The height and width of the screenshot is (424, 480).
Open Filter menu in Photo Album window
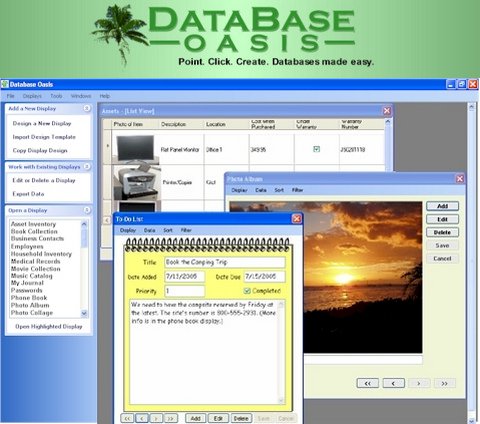click(x=297, y=190)
